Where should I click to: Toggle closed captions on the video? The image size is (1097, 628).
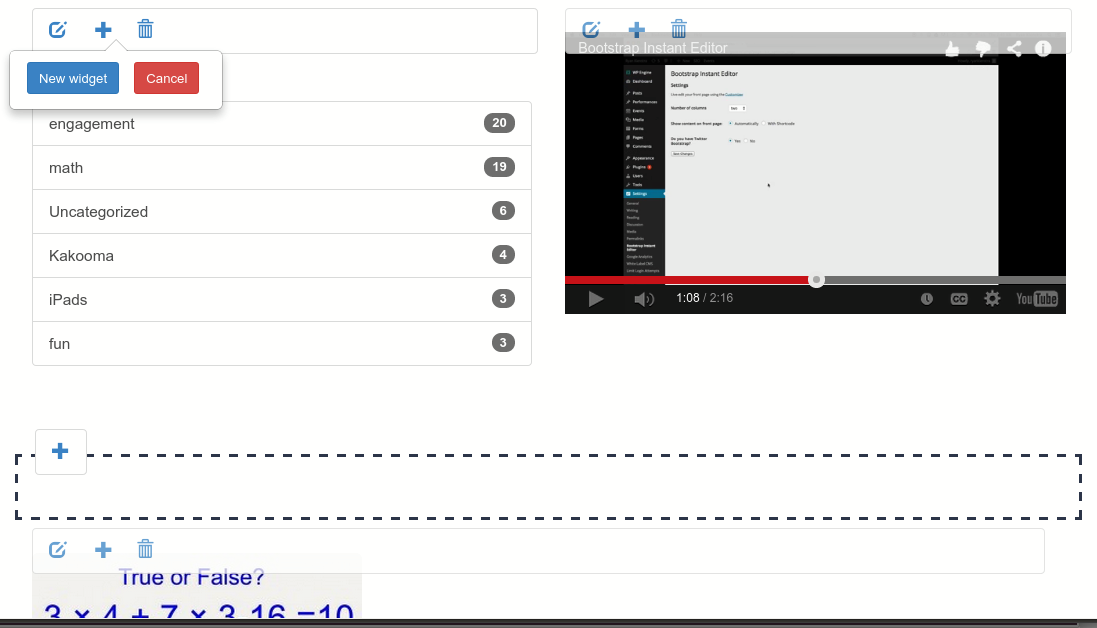tap(958, 299)
